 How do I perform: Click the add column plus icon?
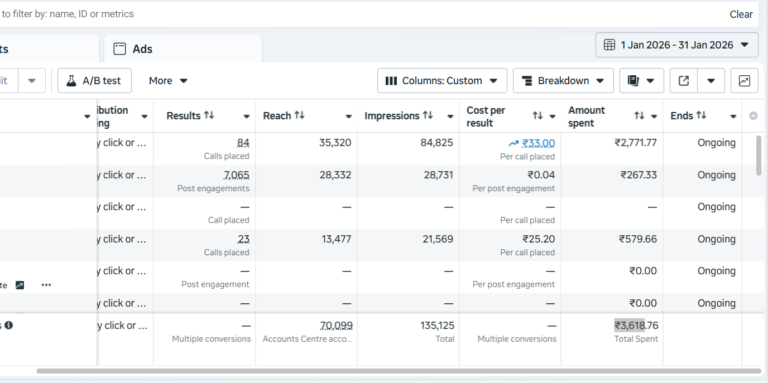coord(753,116)
